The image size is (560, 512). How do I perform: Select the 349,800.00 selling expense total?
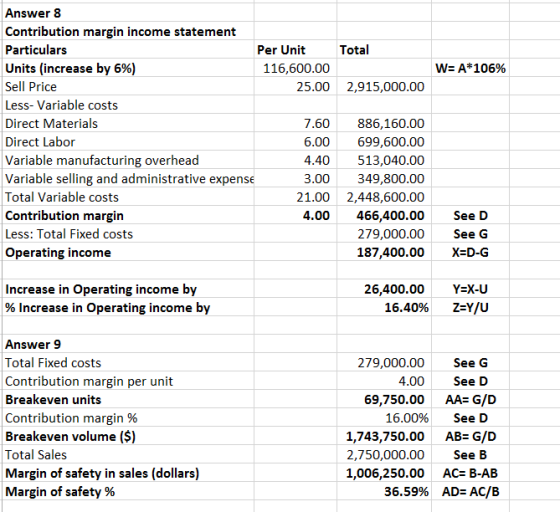pos(391,179)
